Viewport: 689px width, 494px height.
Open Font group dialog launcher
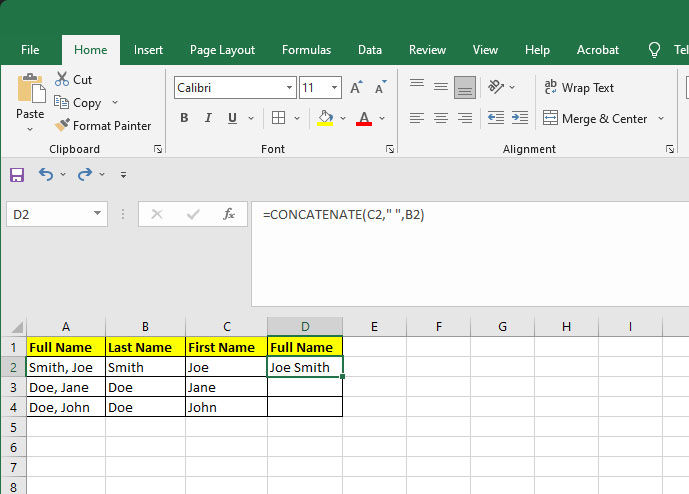390,149
